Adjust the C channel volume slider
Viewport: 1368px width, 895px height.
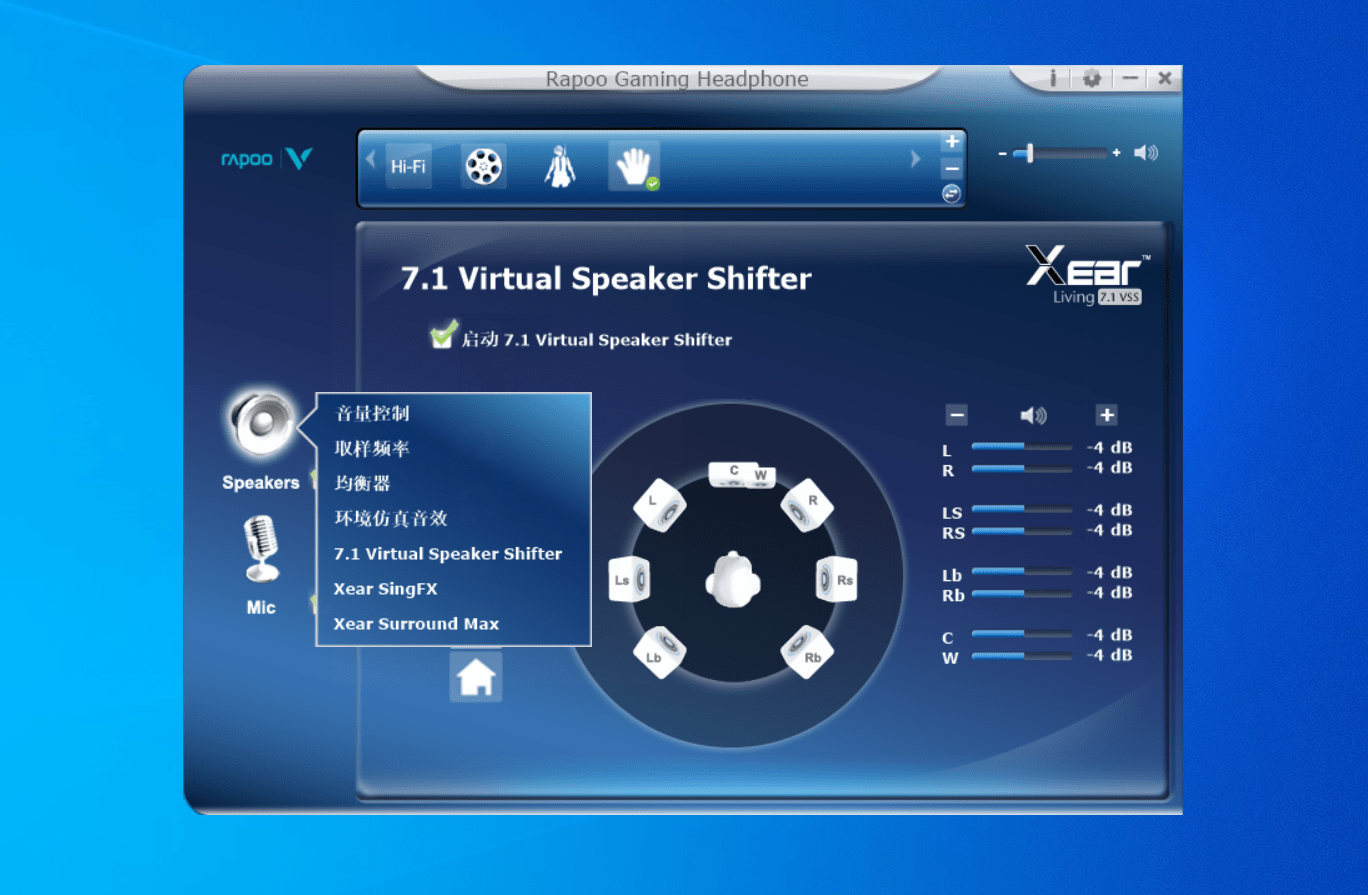1021,634
